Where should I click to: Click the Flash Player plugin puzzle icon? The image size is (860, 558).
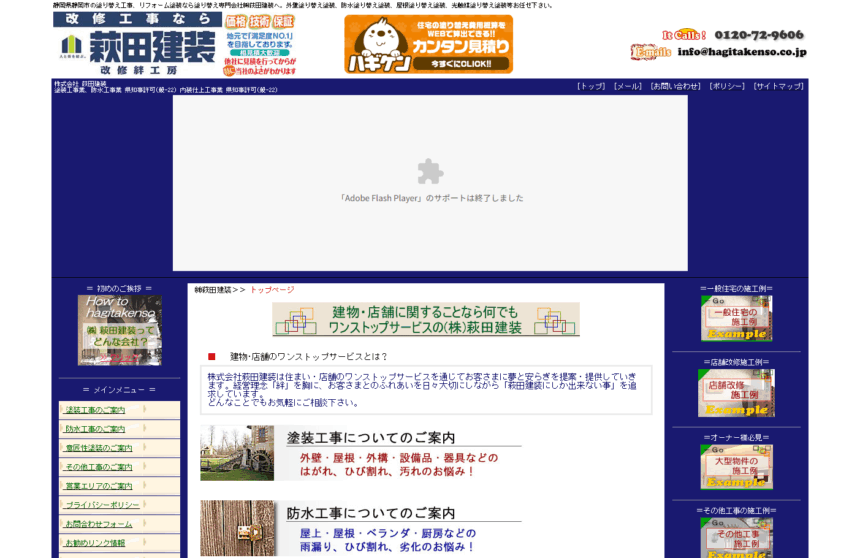(430, 172)
